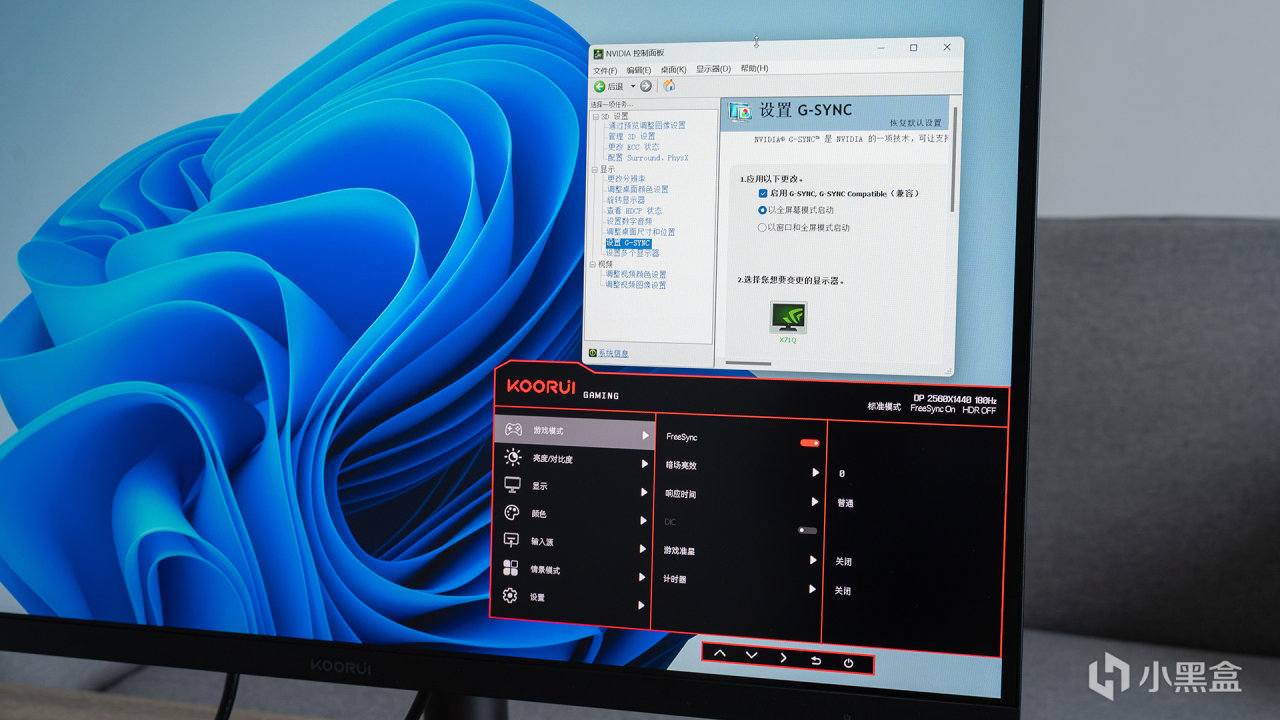Toggle the greyed DIC switch
1280x720 pixels.
point(807,530)
